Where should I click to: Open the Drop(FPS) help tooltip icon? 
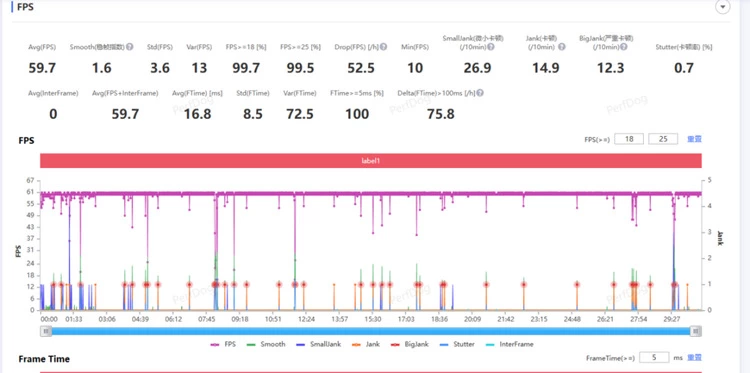point(384,47)
